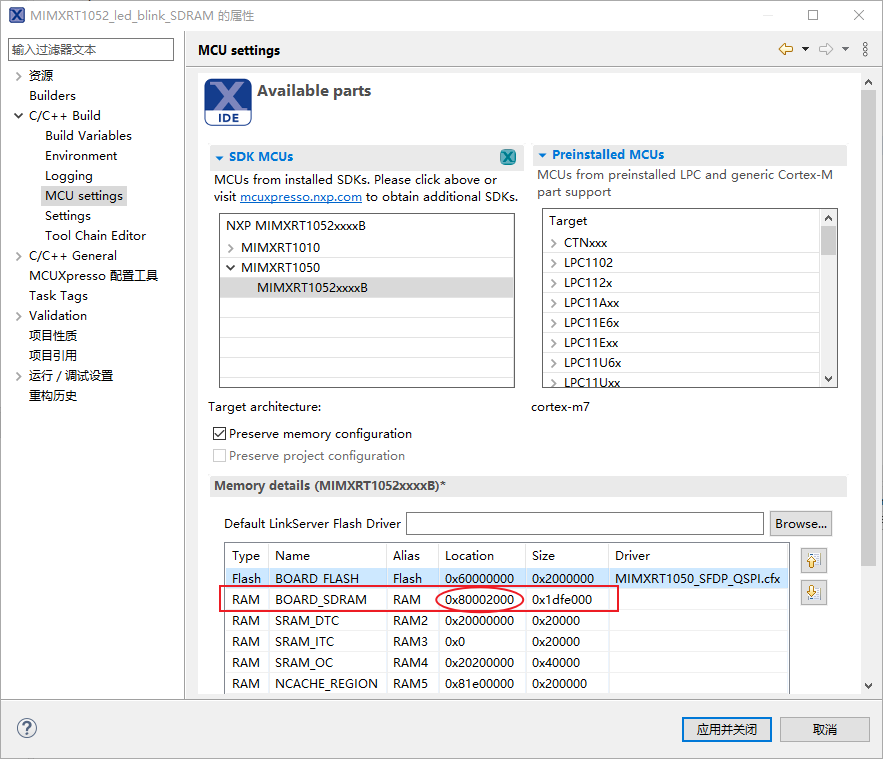Select the NCACHE_REGION memory row name

tap(326, 684)
